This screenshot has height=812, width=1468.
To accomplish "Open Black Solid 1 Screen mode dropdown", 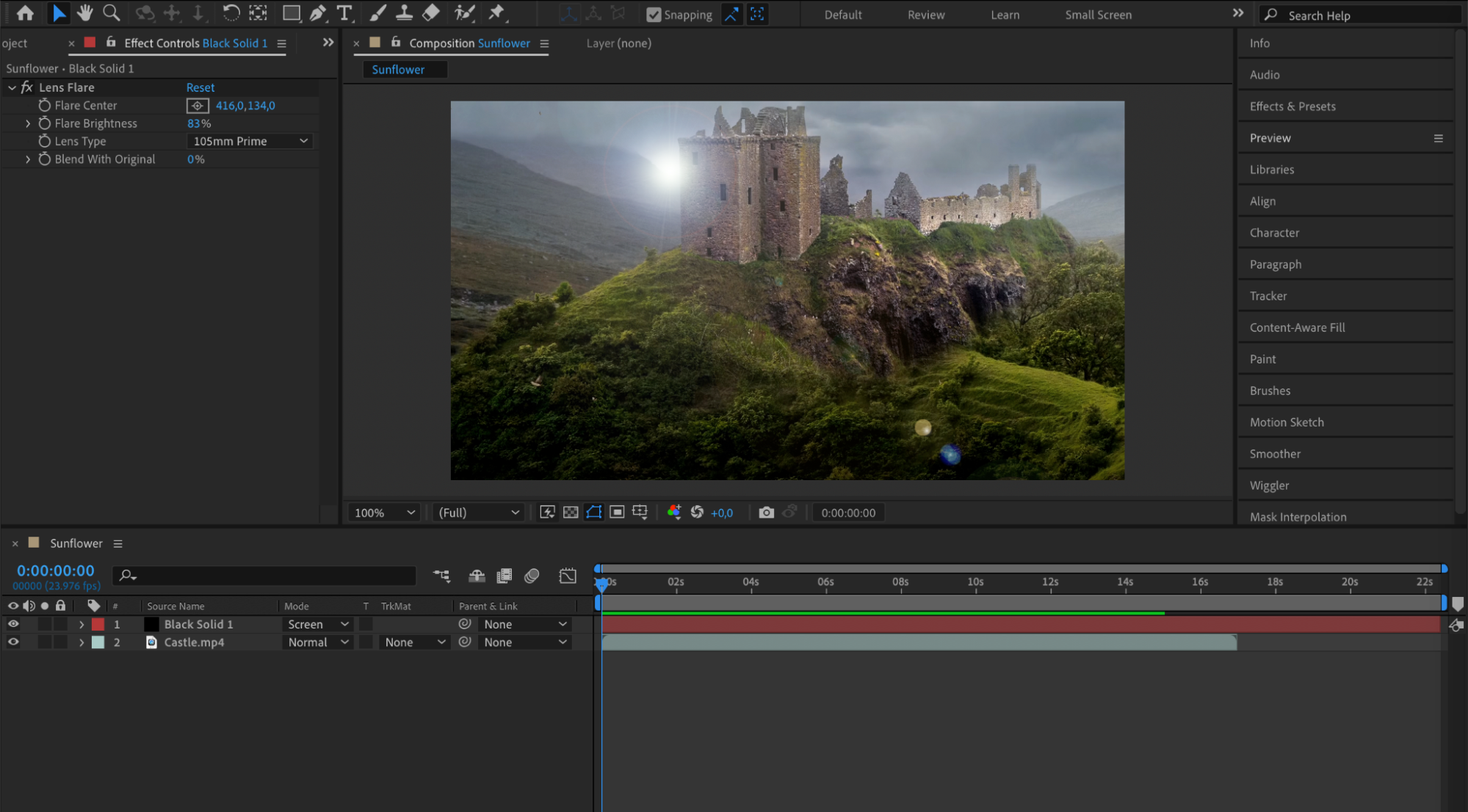I will 317,624.
